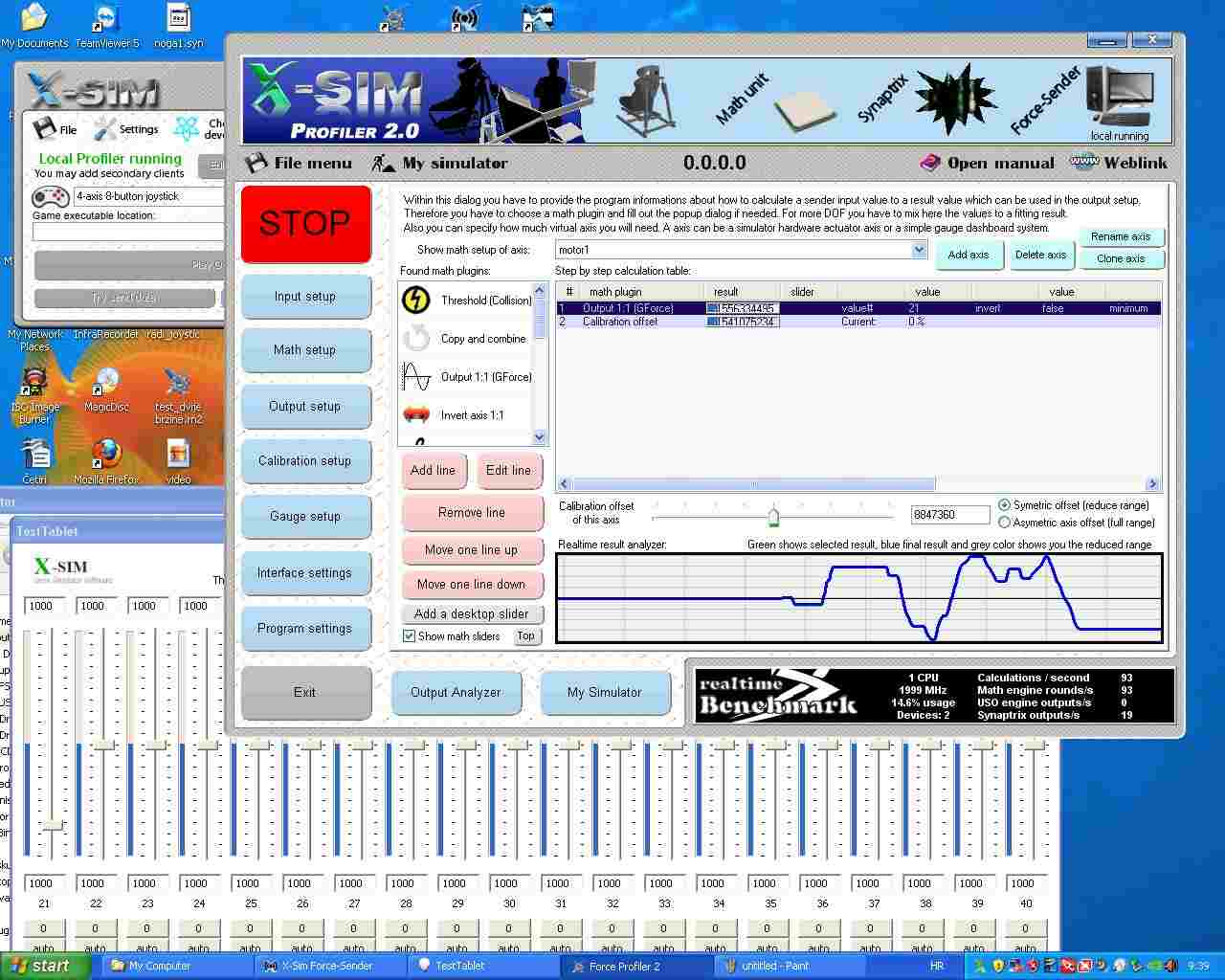Click the Delete axis button
Screen dimensions: 1225x980
pos(1041,256)
